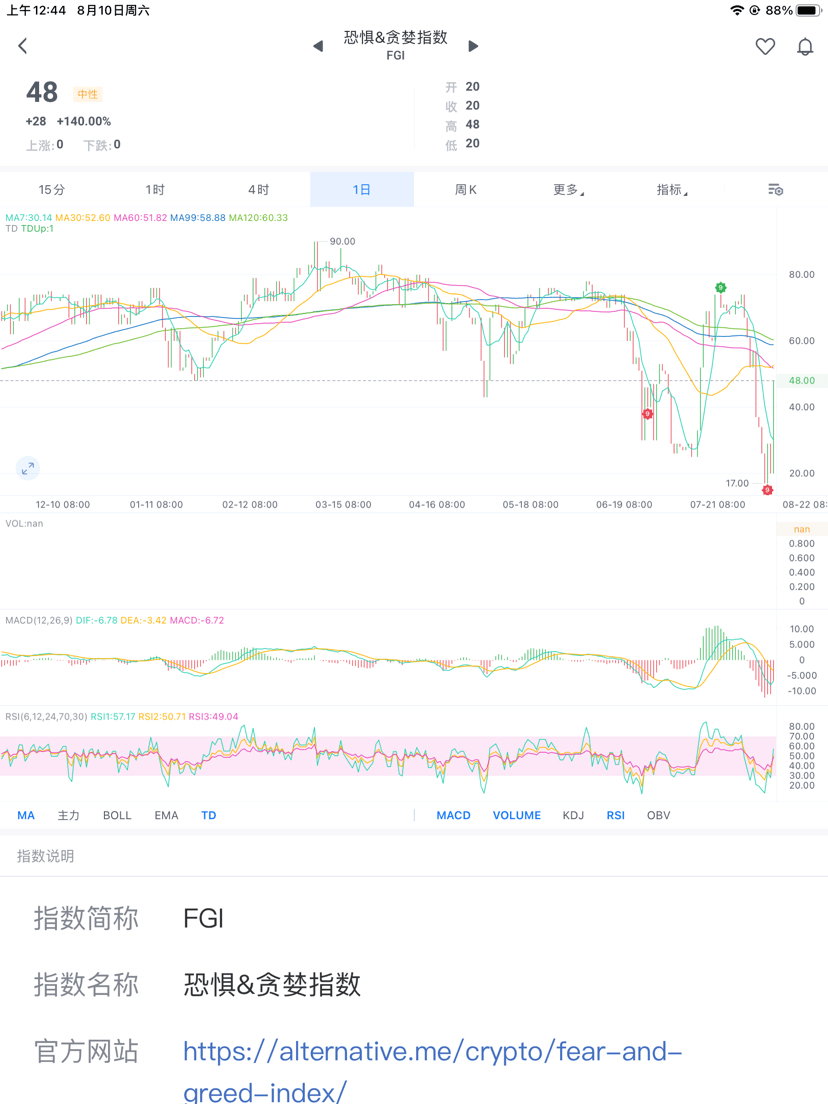Toggle the 主力 overlay indicator
Screen dimensions: 828x1104
[x=68, y=815]
